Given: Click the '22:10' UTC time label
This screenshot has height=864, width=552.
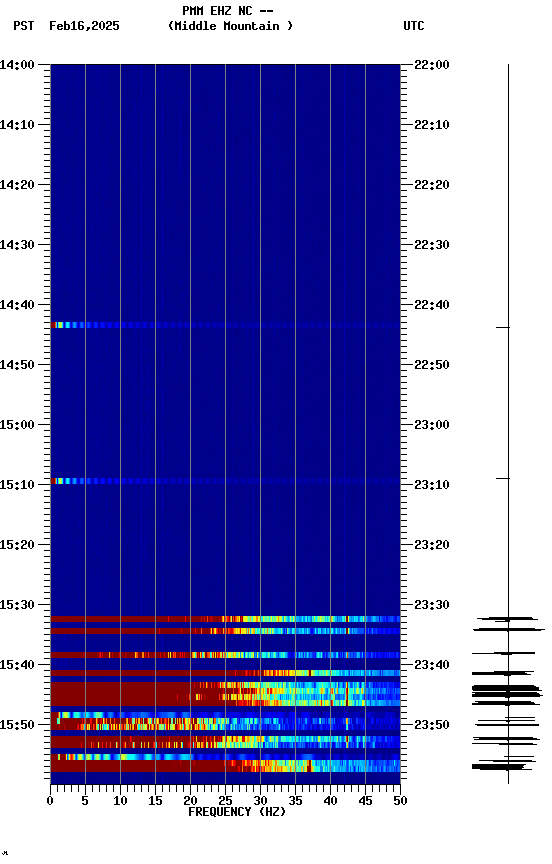Looking at the screenshot, I should pyautogui.click(x=432, y=125).
